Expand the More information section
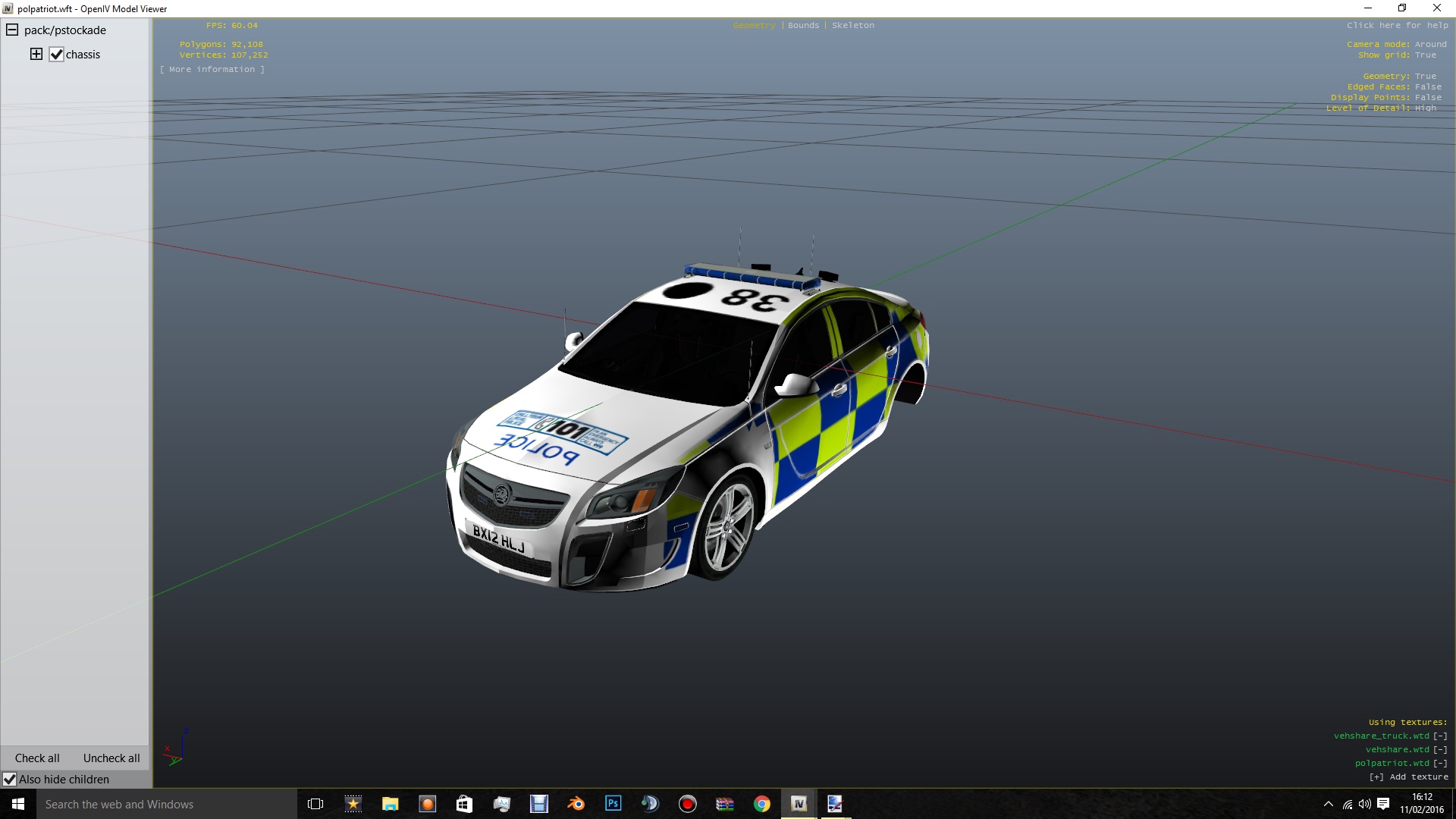The image size is (1456, 819). click(212, 70)
